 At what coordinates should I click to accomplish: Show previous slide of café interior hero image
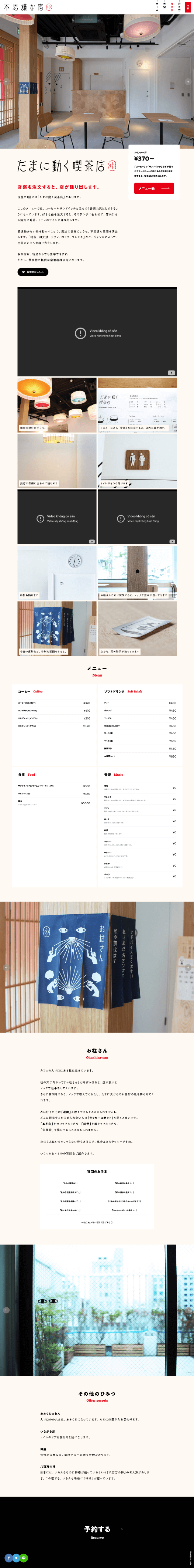point(6,81)
